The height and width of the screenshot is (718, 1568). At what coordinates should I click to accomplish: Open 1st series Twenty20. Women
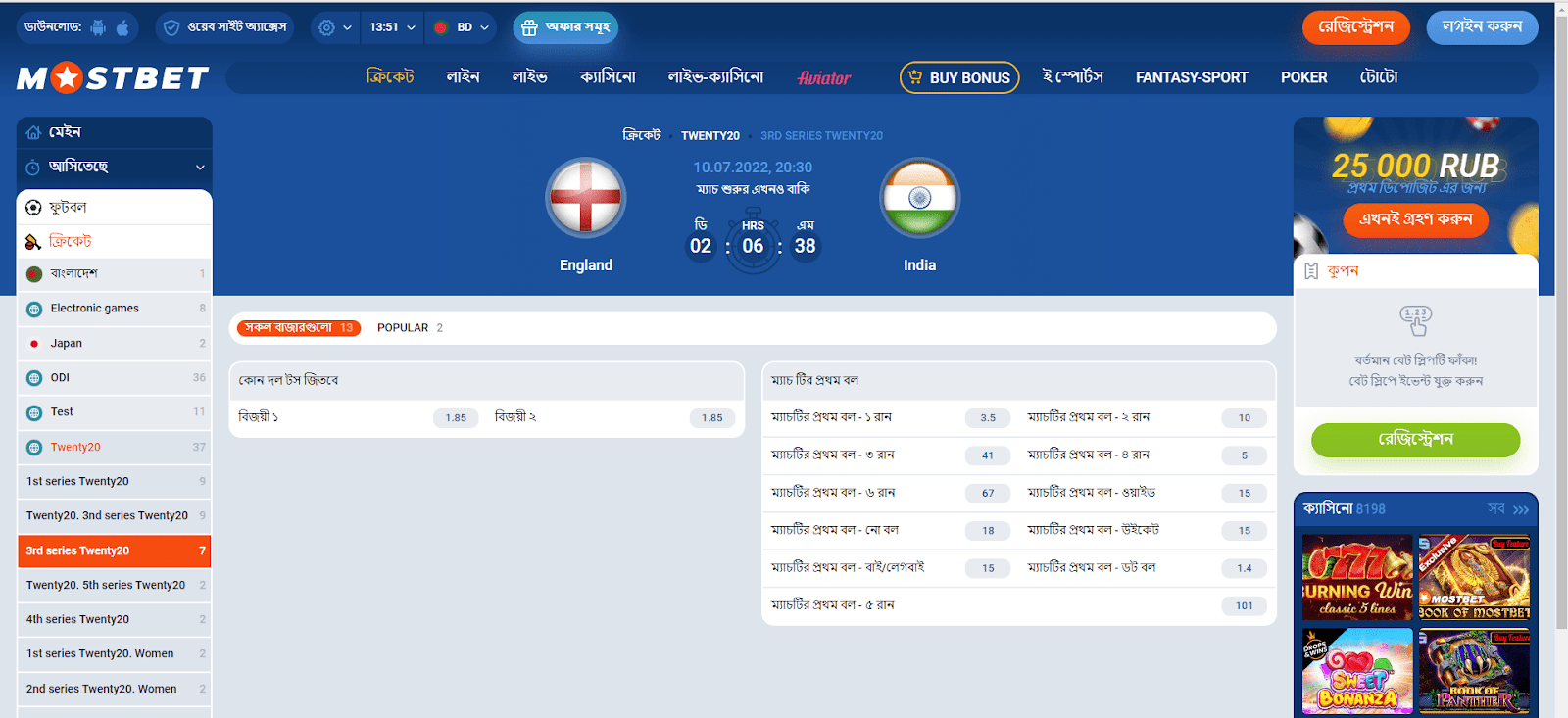pyautogui.click(x=115, y=653)
